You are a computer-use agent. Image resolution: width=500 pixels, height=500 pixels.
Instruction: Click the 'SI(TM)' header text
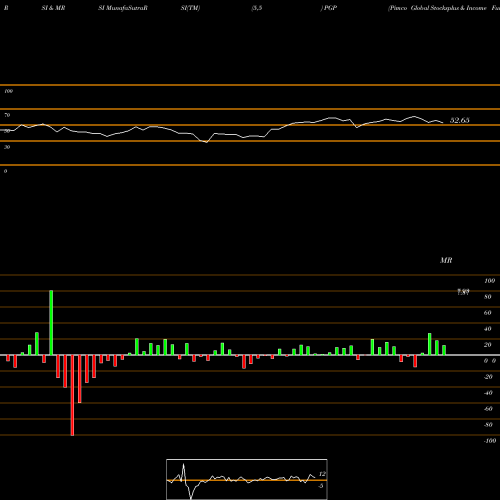click(x=190, y=8)
